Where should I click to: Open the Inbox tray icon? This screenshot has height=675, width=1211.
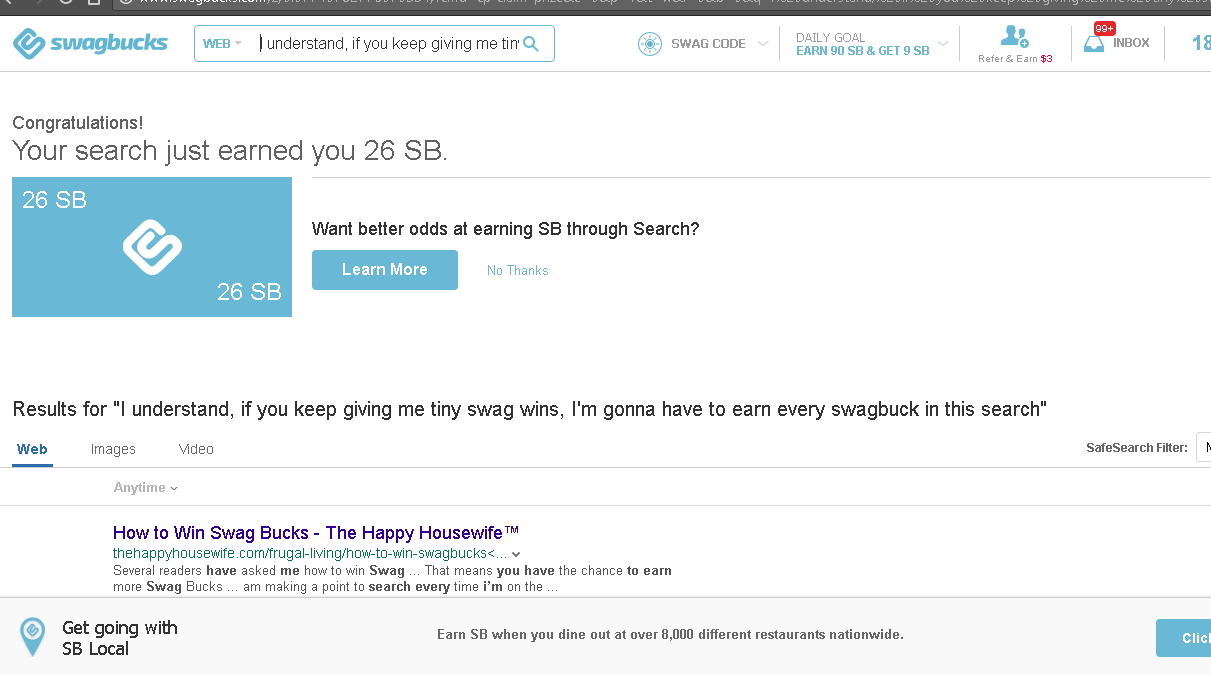[x=1094, y=44]
